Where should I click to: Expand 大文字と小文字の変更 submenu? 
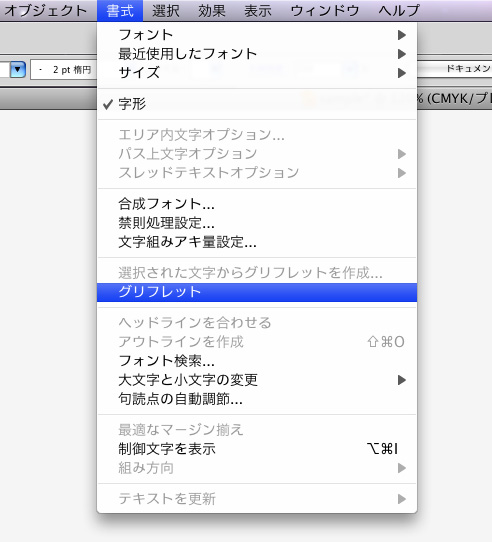257,380
